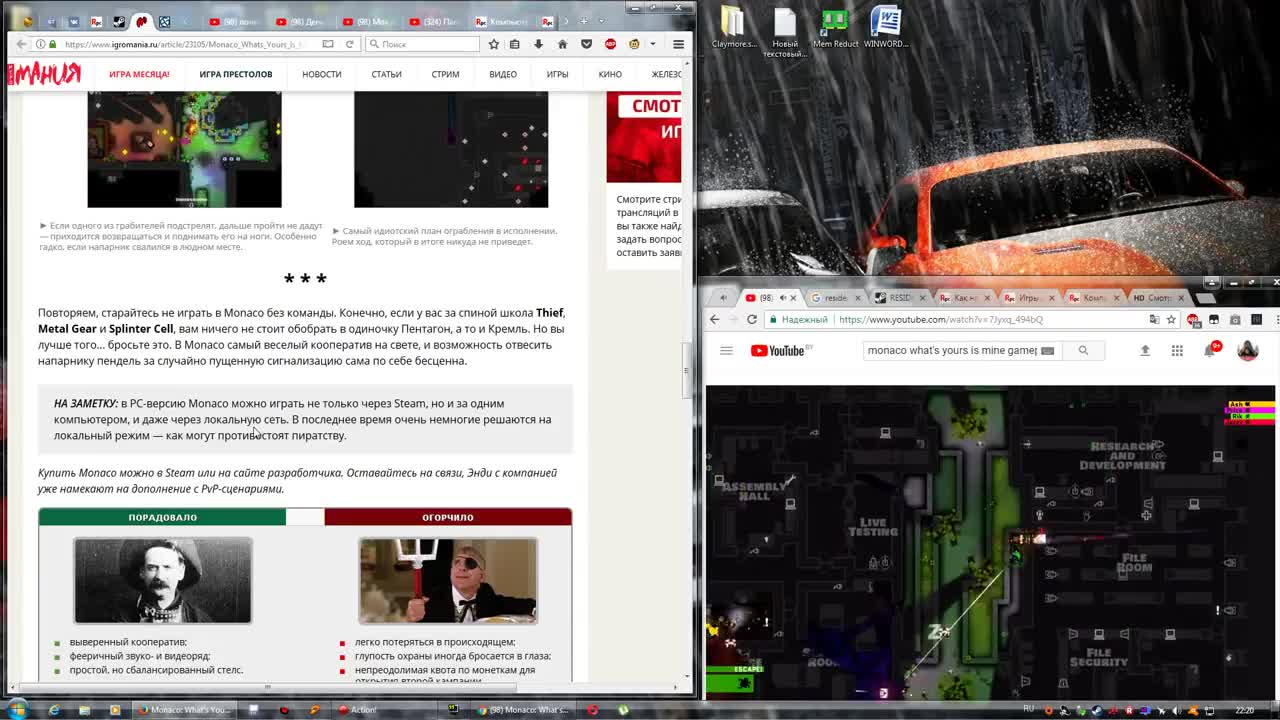1280x720 pixels.
Task: Open the Claymore desktop folder icon
Action: coord(733,27)
